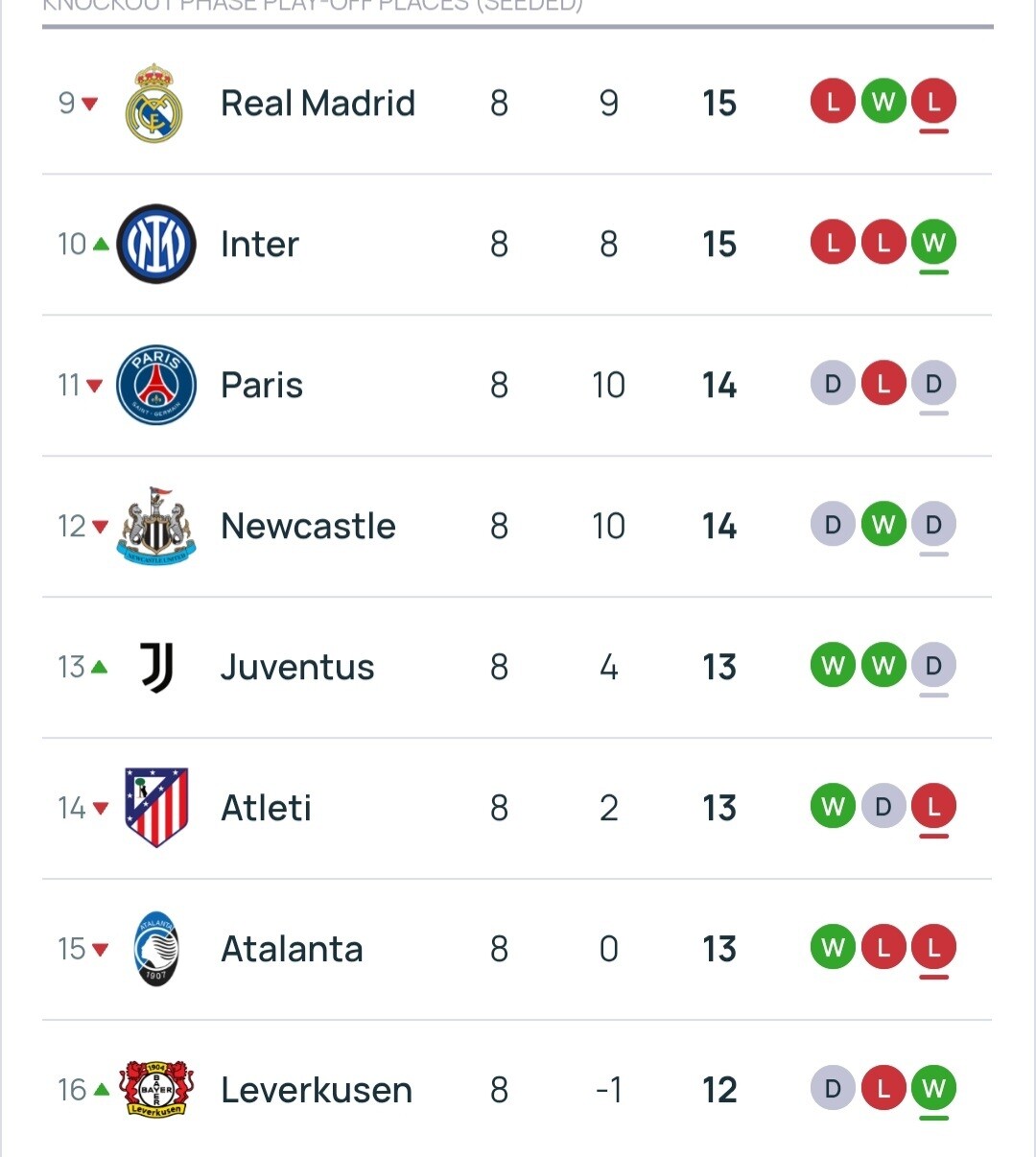The width and height of the screenshot is (1036, 1157).
Task: Click the Real Madrid club crest
Action: point(154,104)
